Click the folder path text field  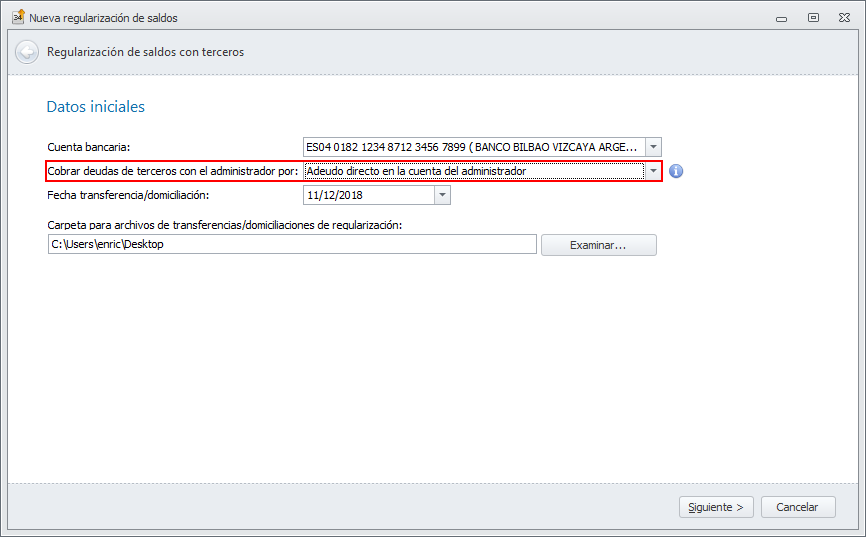click(292, 244)
